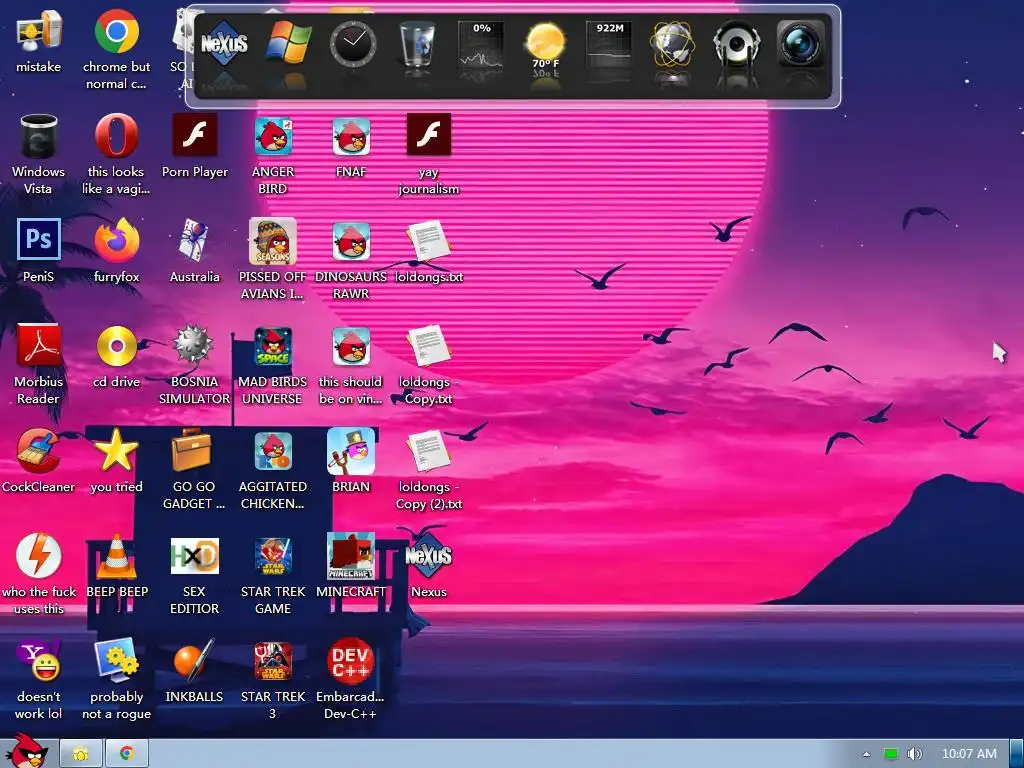This screenshot has height=768, width=1024.
Task: Open the loldongs.txt file
Action: 428,240
